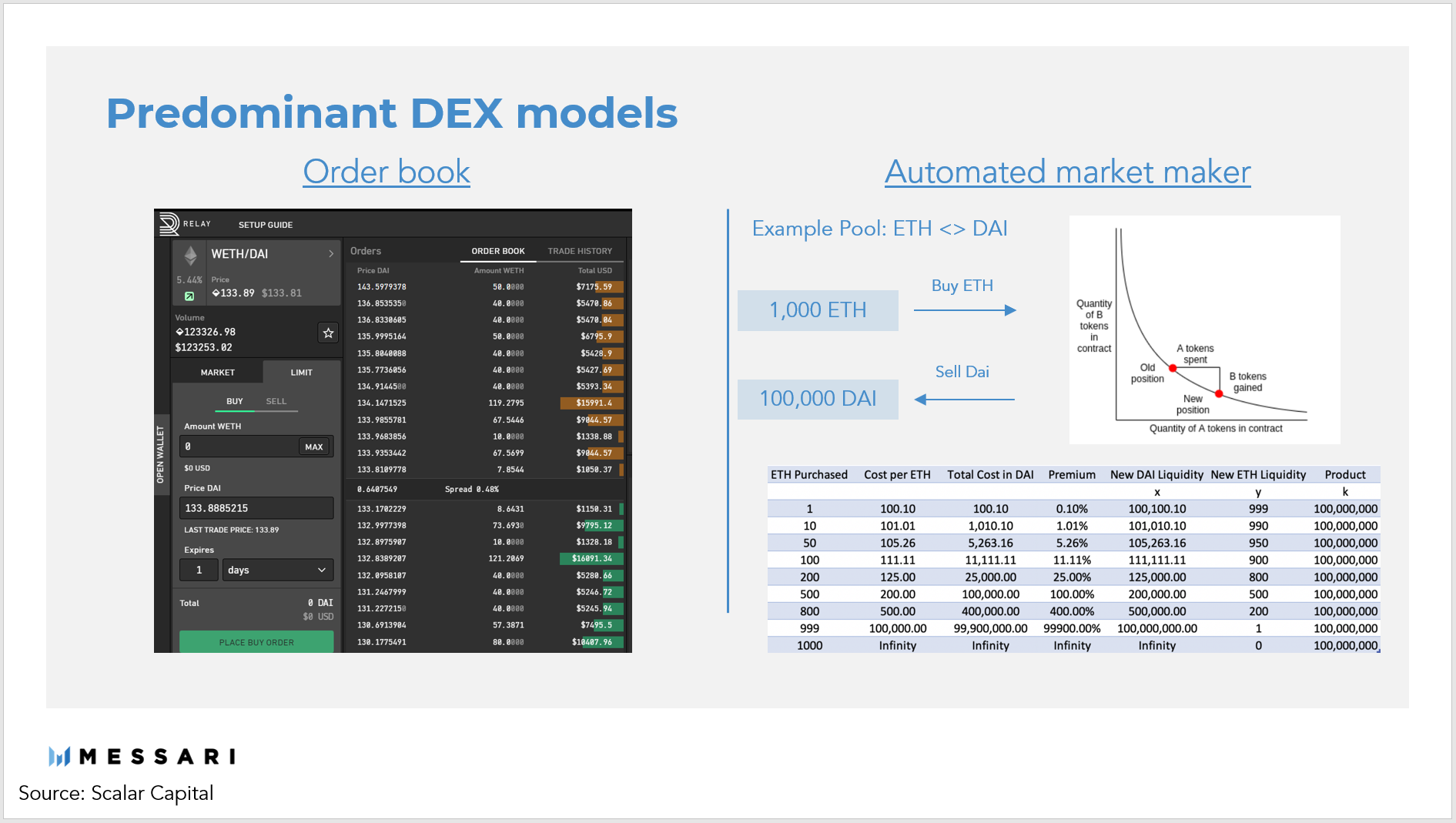Click the Relay logo icon
Viewport: 1456px width, 823px height.
(169, 224)
